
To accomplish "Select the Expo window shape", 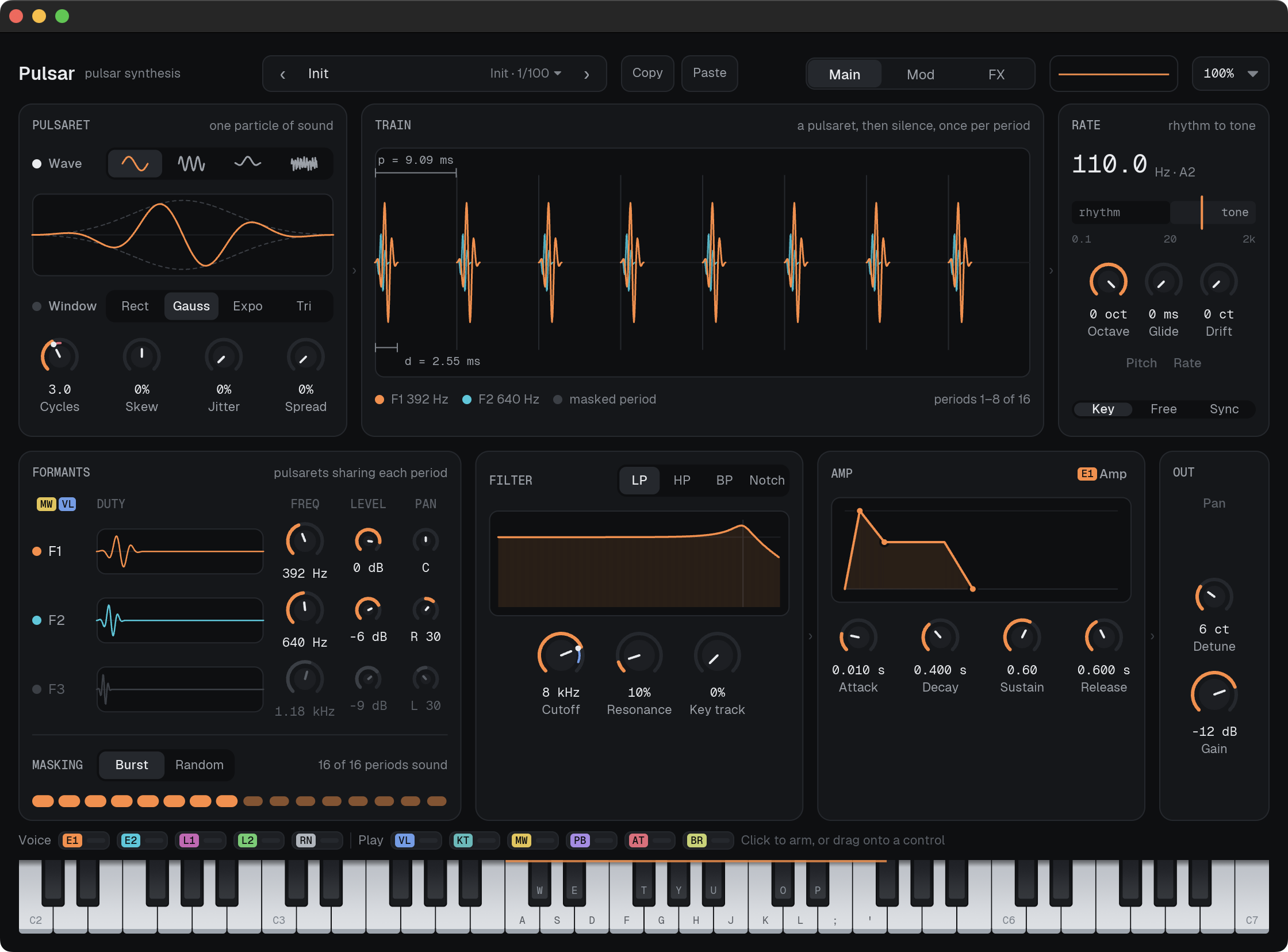I will (248, 306).
